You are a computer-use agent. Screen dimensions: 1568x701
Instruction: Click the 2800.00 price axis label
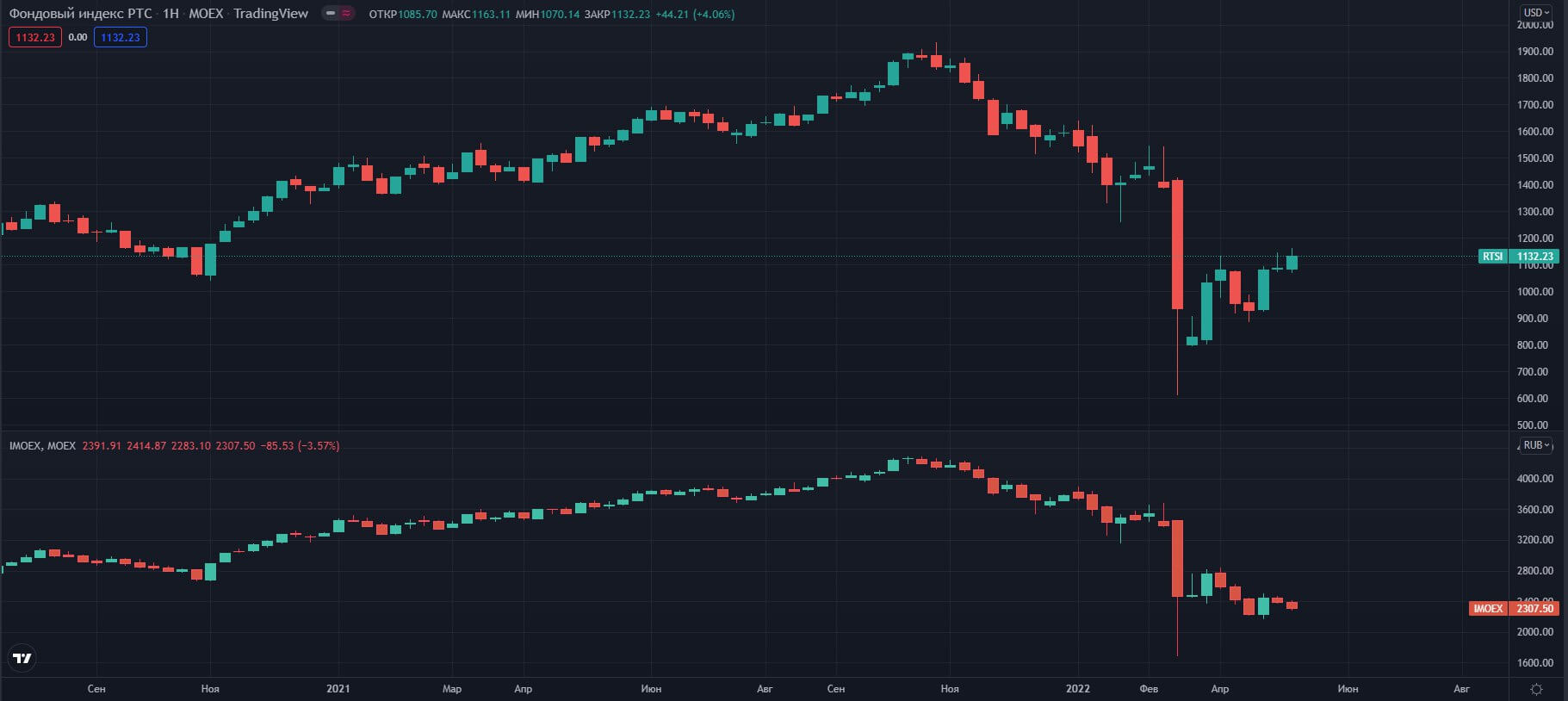tap(1535, 571)
